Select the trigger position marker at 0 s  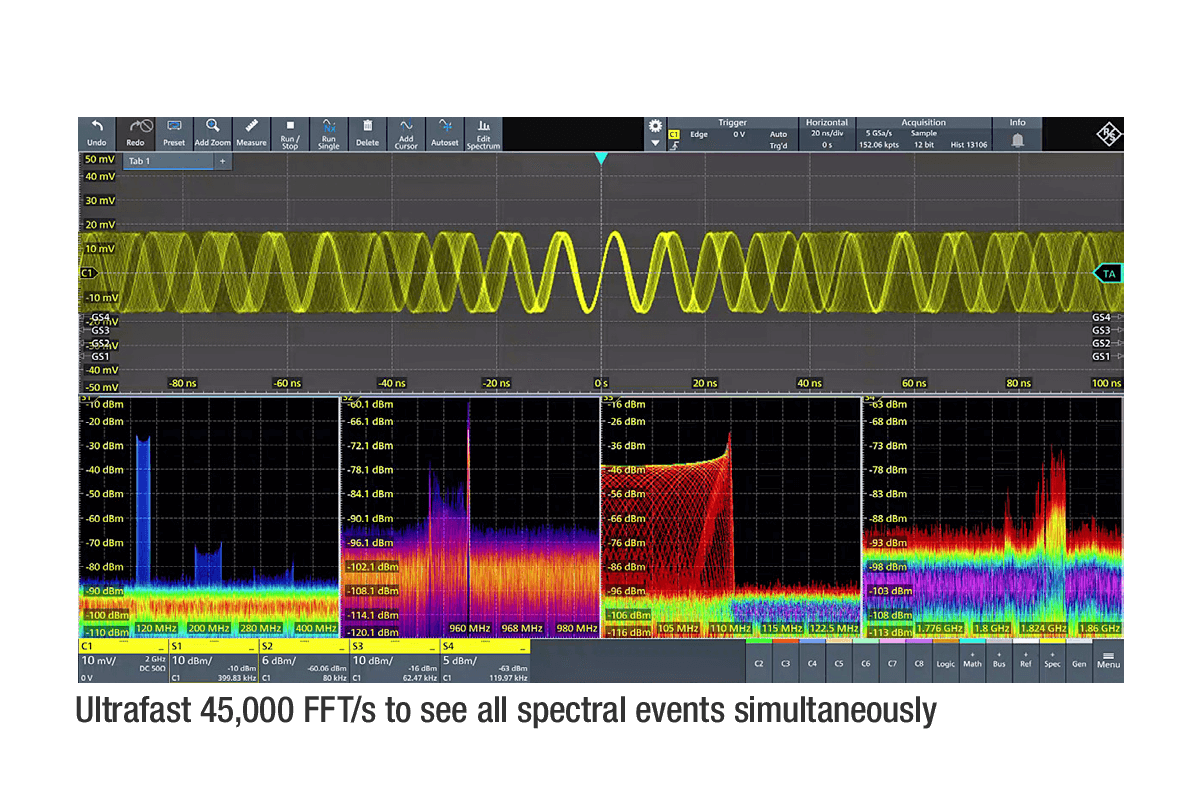click(x=601, y=159)
